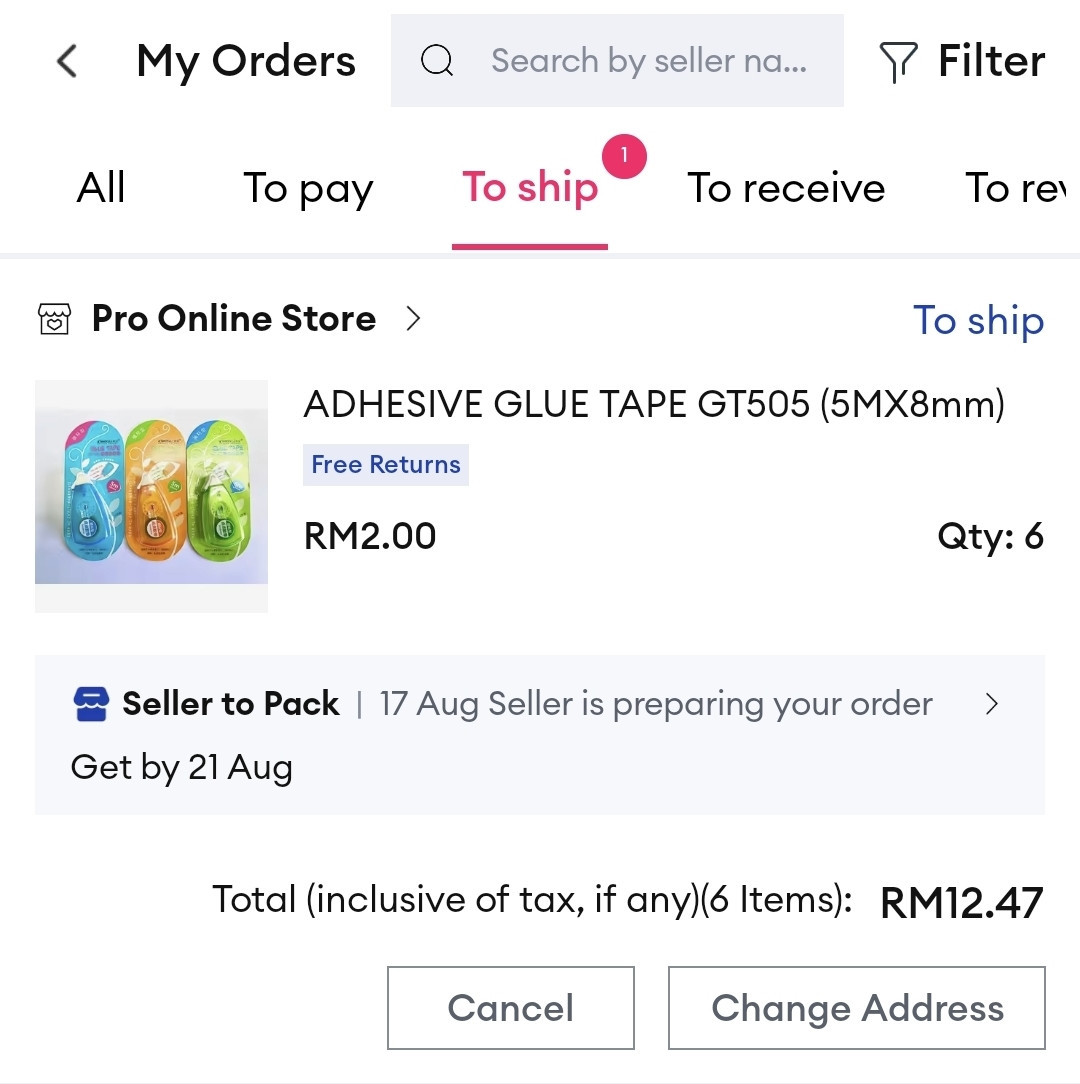Screen dimensions: 1080x1084
Task: Tap the shop icon beside Pro Online Store
Action: tap(55, 319)
